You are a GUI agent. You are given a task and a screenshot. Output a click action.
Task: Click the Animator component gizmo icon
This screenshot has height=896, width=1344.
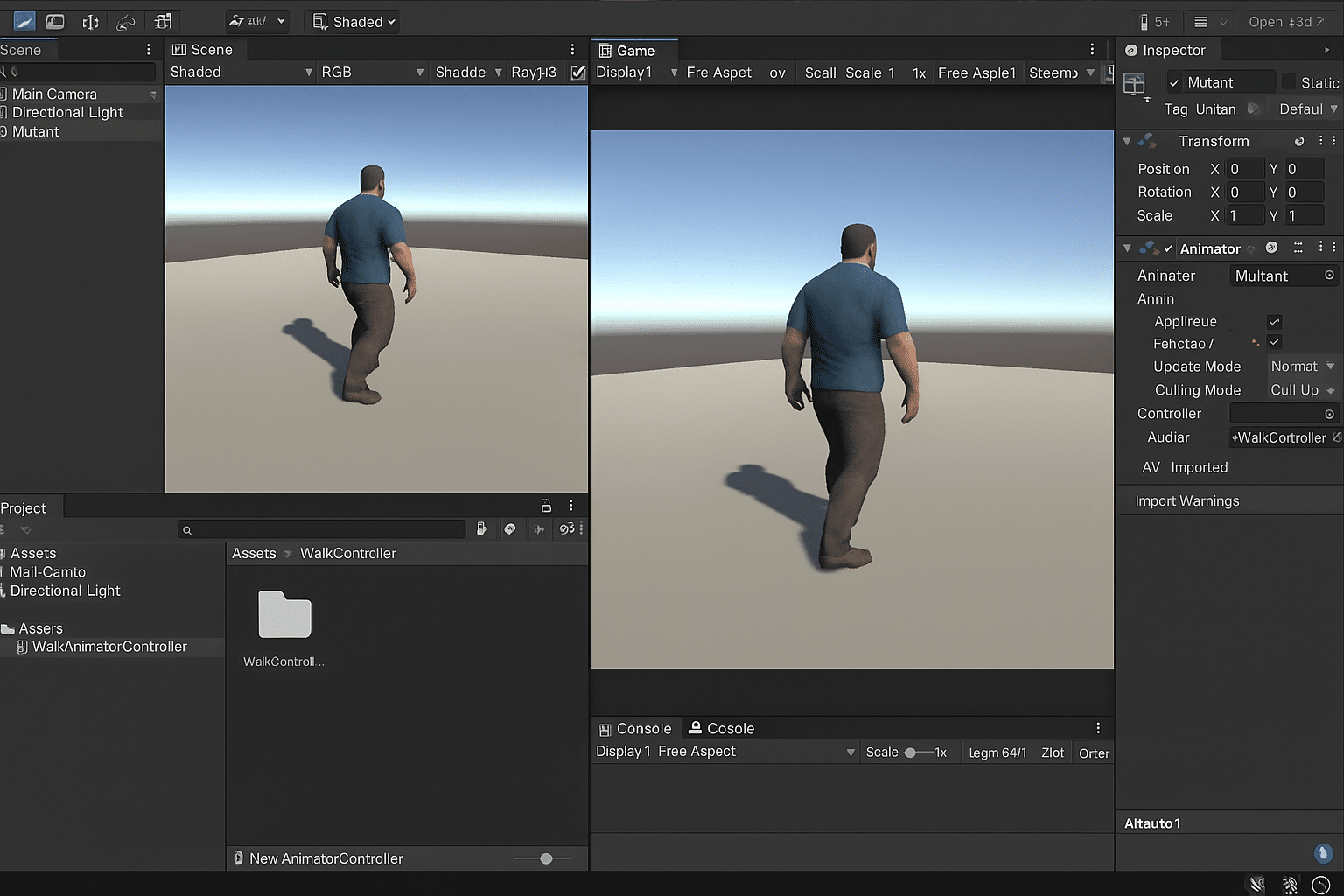(x=1149, y=248)
